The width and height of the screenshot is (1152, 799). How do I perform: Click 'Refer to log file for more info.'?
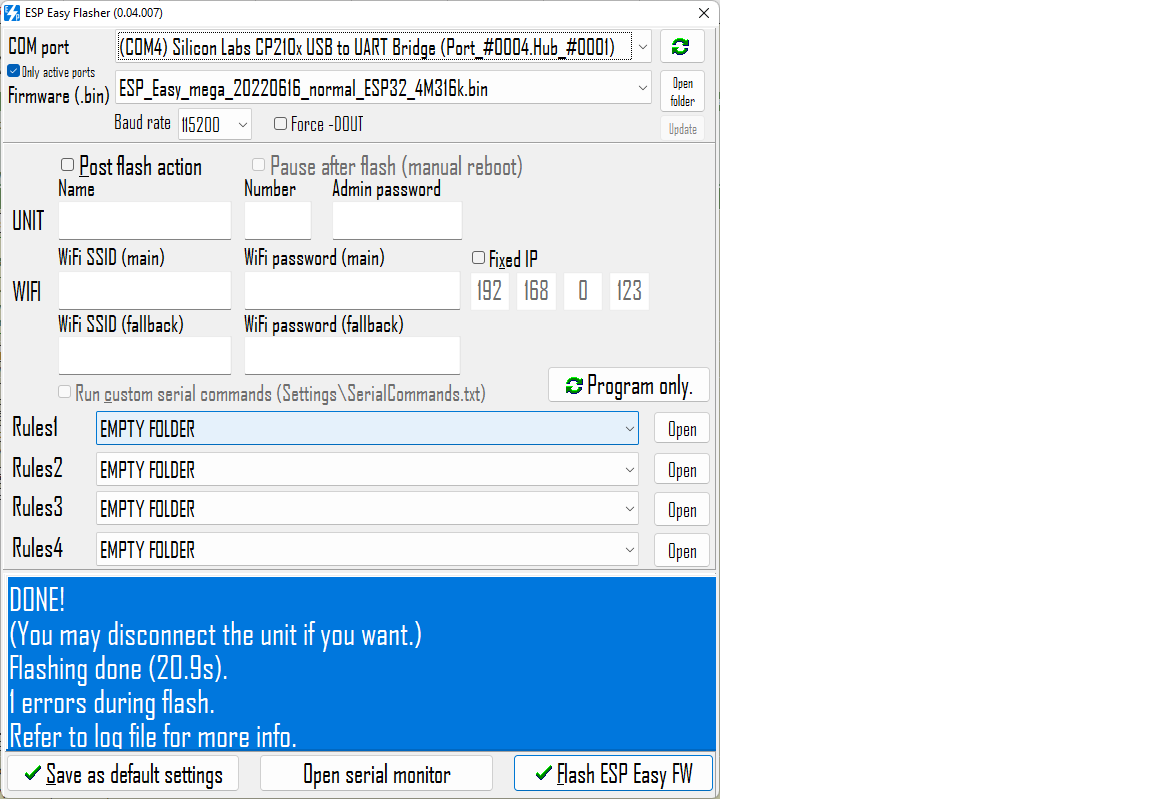click(153, 737)
